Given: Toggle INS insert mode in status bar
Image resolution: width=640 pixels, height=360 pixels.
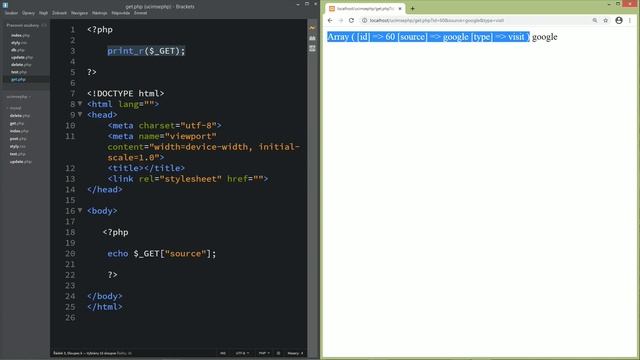Looking at the screenshot, I should click(223, 353).
